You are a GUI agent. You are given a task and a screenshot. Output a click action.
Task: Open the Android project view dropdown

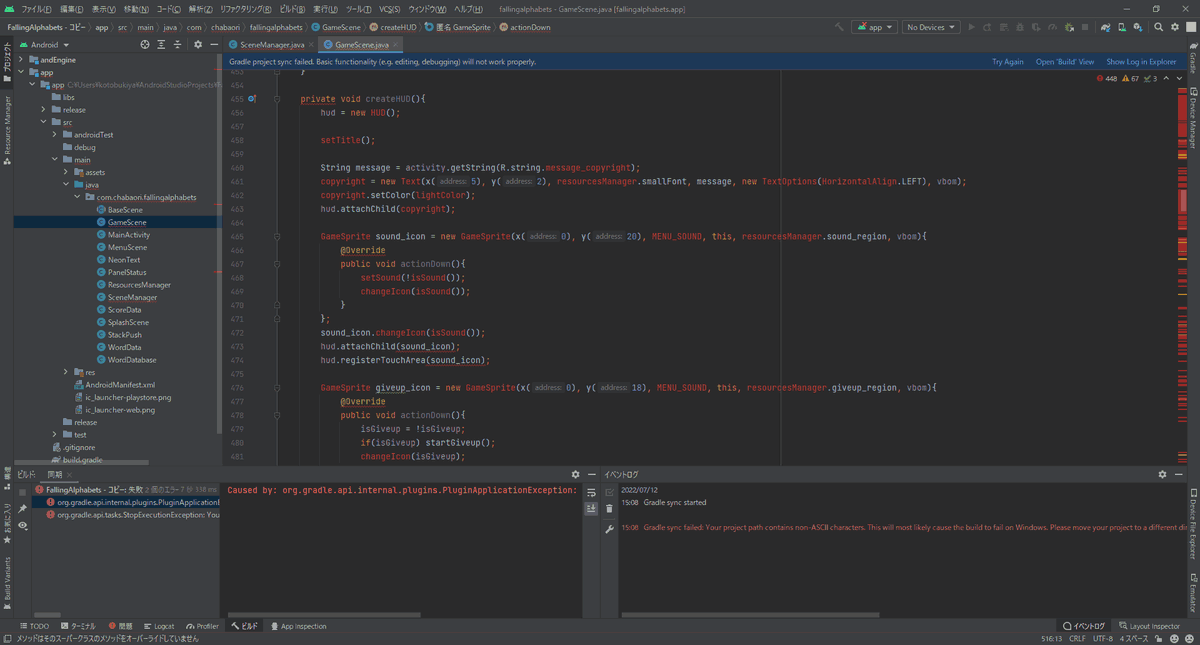(44, 44)
